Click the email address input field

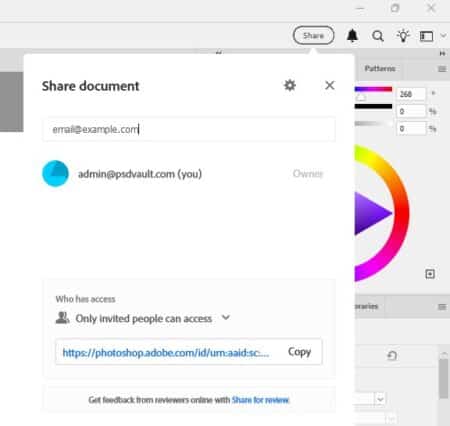189,129
